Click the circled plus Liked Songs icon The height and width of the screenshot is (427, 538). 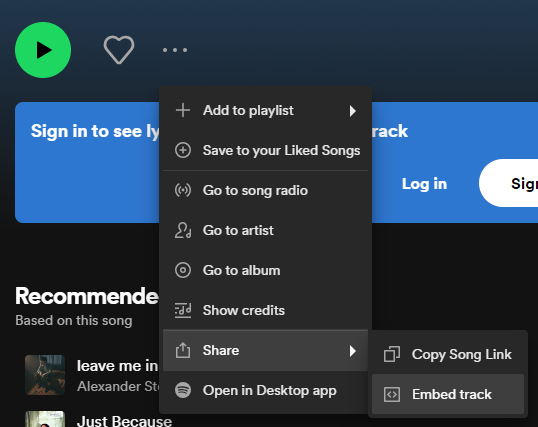tap(183, 150)
